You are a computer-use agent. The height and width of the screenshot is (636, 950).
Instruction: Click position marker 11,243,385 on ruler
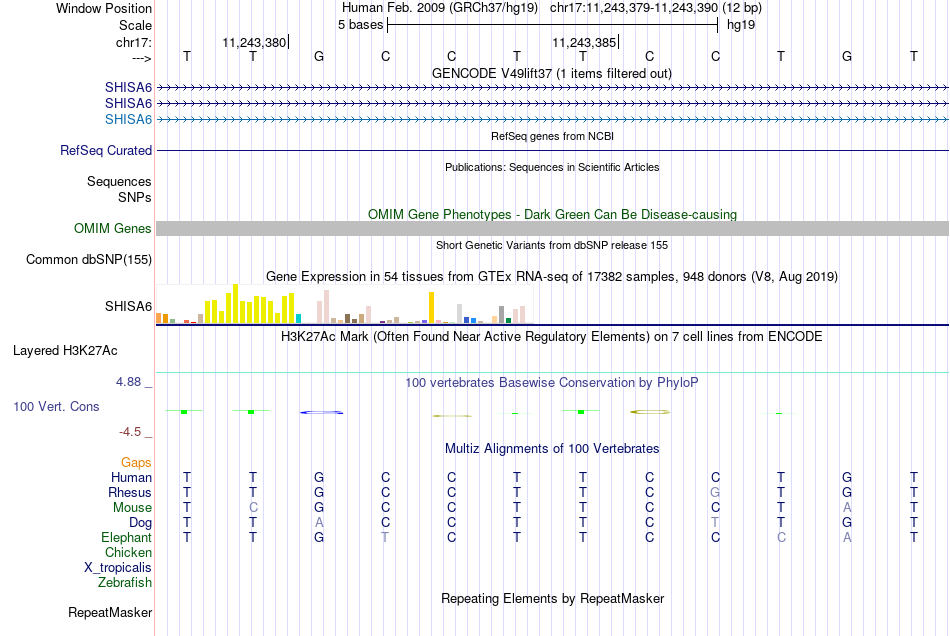[x=584, y=42]
